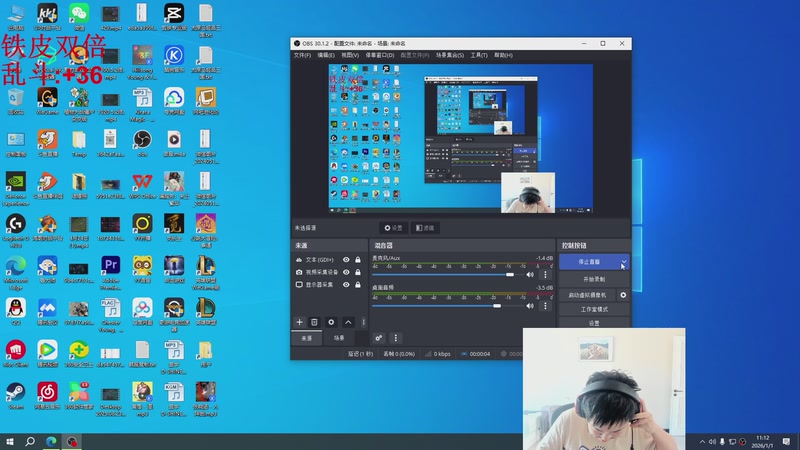Toggle visibility of 视频采集设备 source
The width and height of the screenshot is (800, 450).
coord(346,272)
